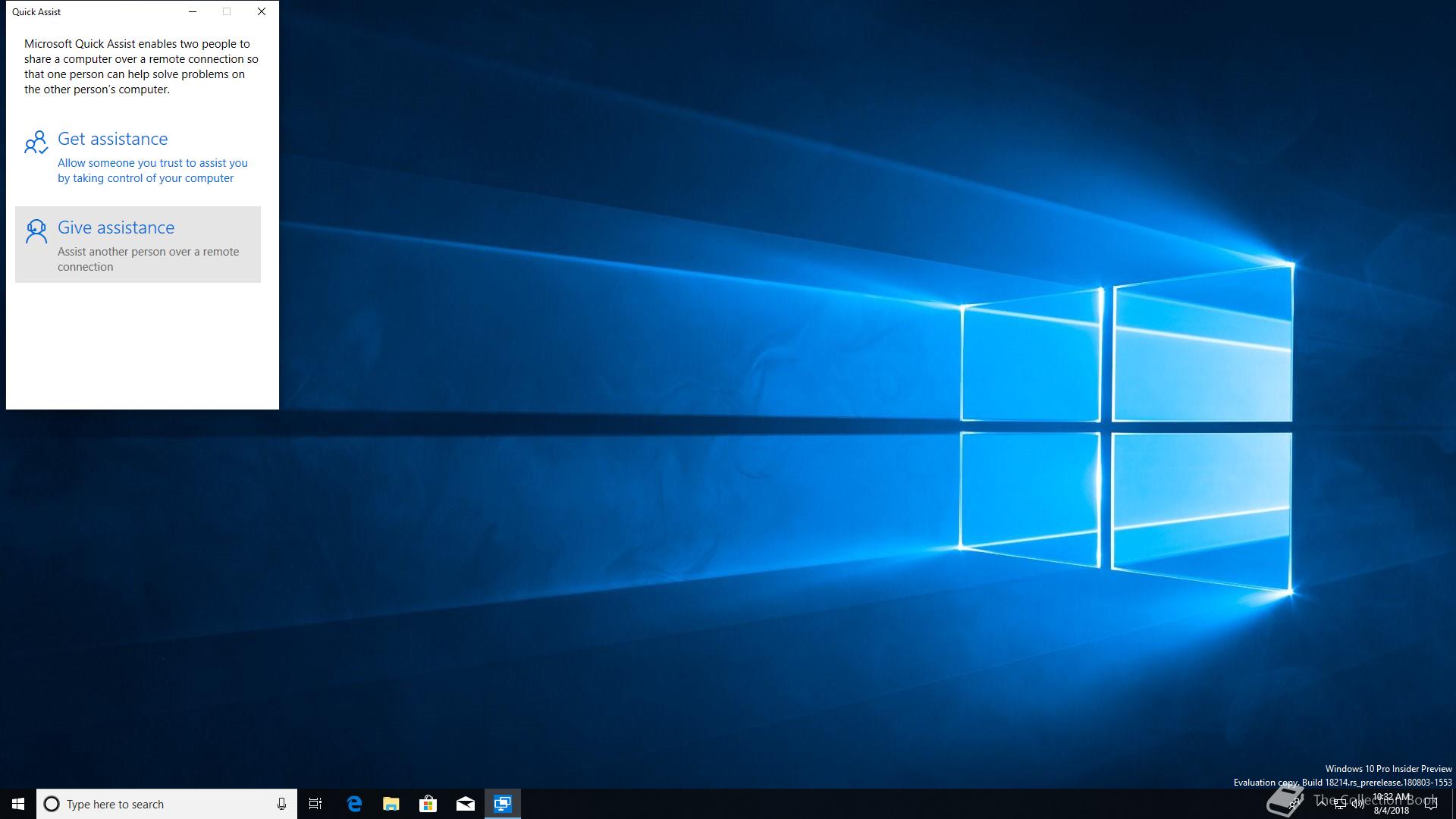Click the Cortana microphone icon
This screenshot has width=1456, height=819.
[281, 804]
